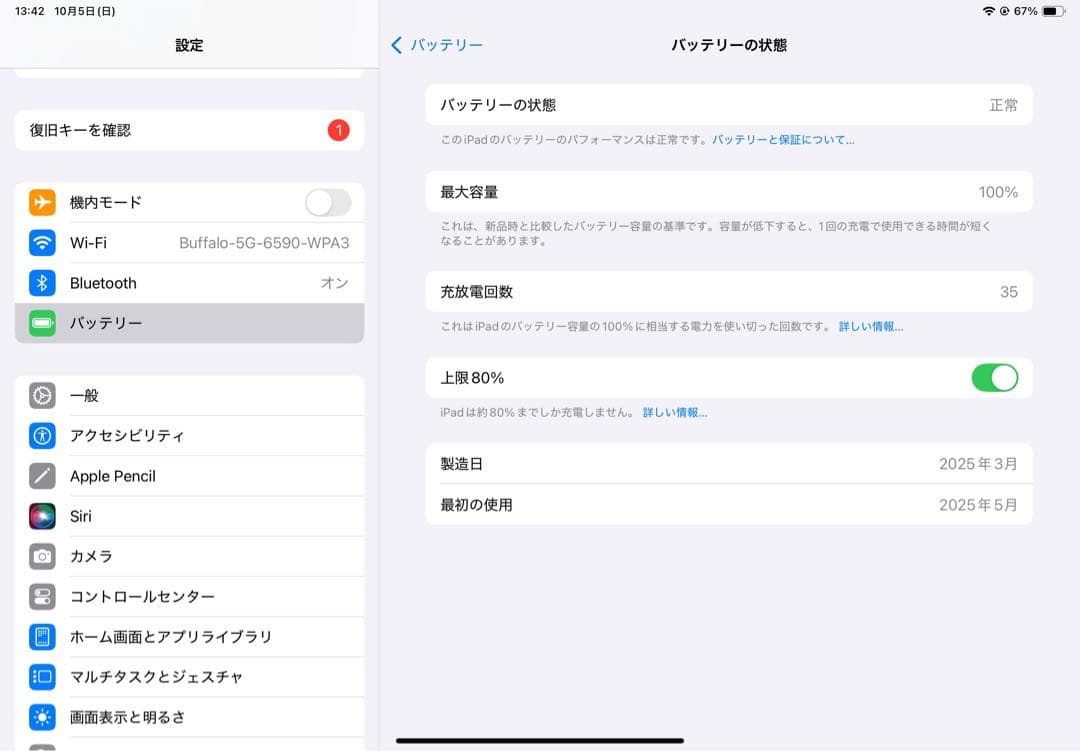Image resolution: width=1080 pixels, height=751 pixels.
Task: Select マルチタスクとジェスチャ row
Action: pos(190,677)
